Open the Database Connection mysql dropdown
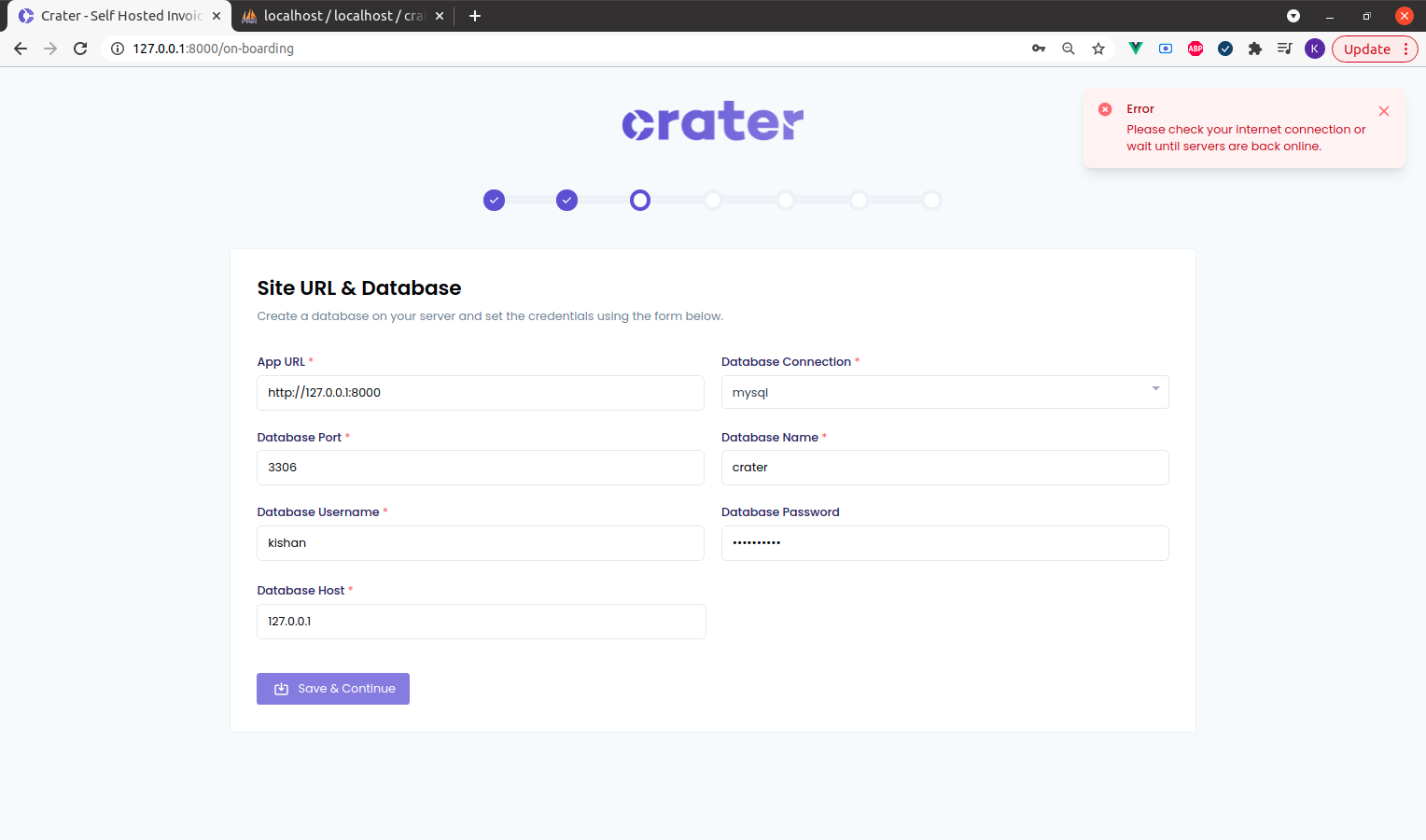The image size is (1426, 840). coord(944,392)
